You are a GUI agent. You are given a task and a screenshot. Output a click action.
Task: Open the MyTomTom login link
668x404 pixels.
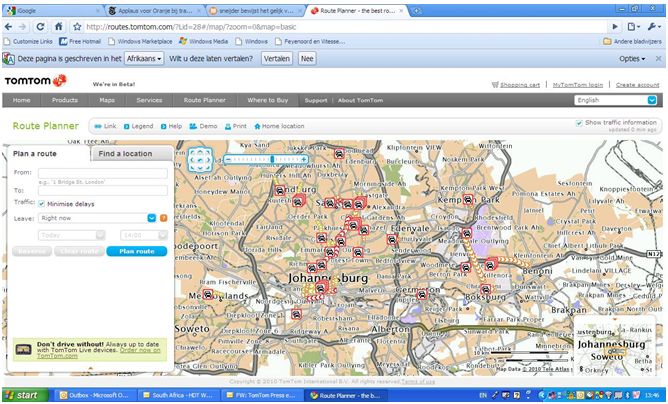[x=578, y=85]
